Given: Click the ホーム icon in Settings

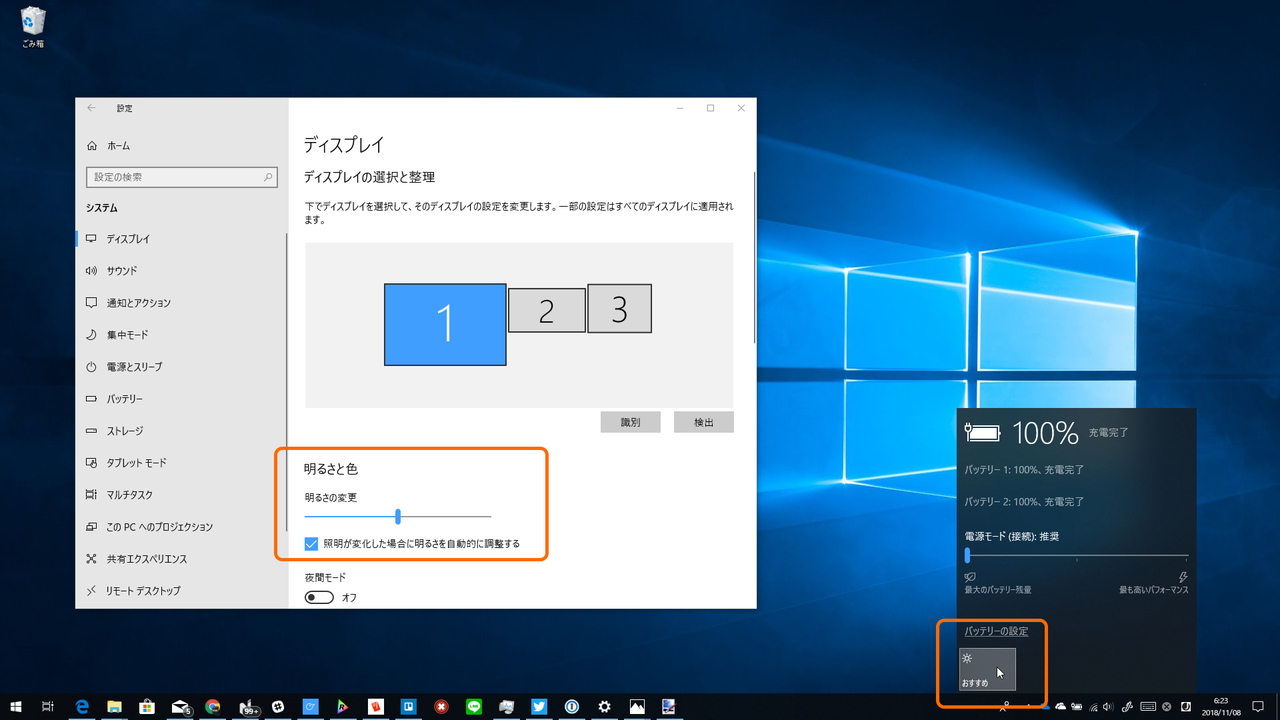Looking at the screenshot, I should click(115, 145).
